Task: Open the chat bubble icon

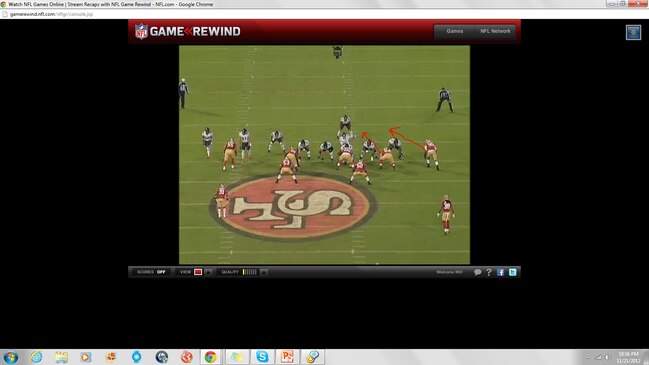Action: click(477, 272)
